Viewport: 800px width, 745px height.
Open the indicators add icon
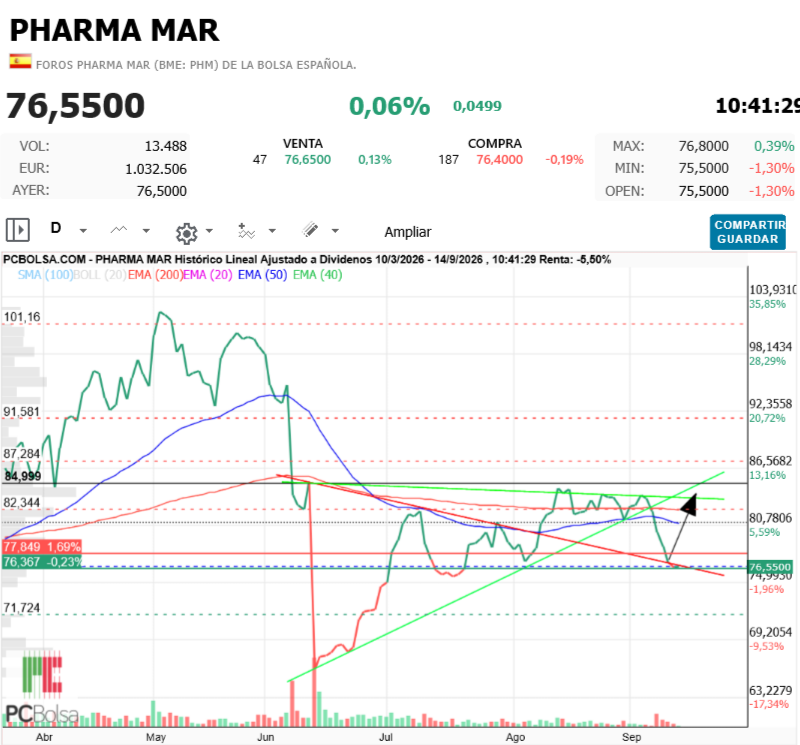coord(246,231)
